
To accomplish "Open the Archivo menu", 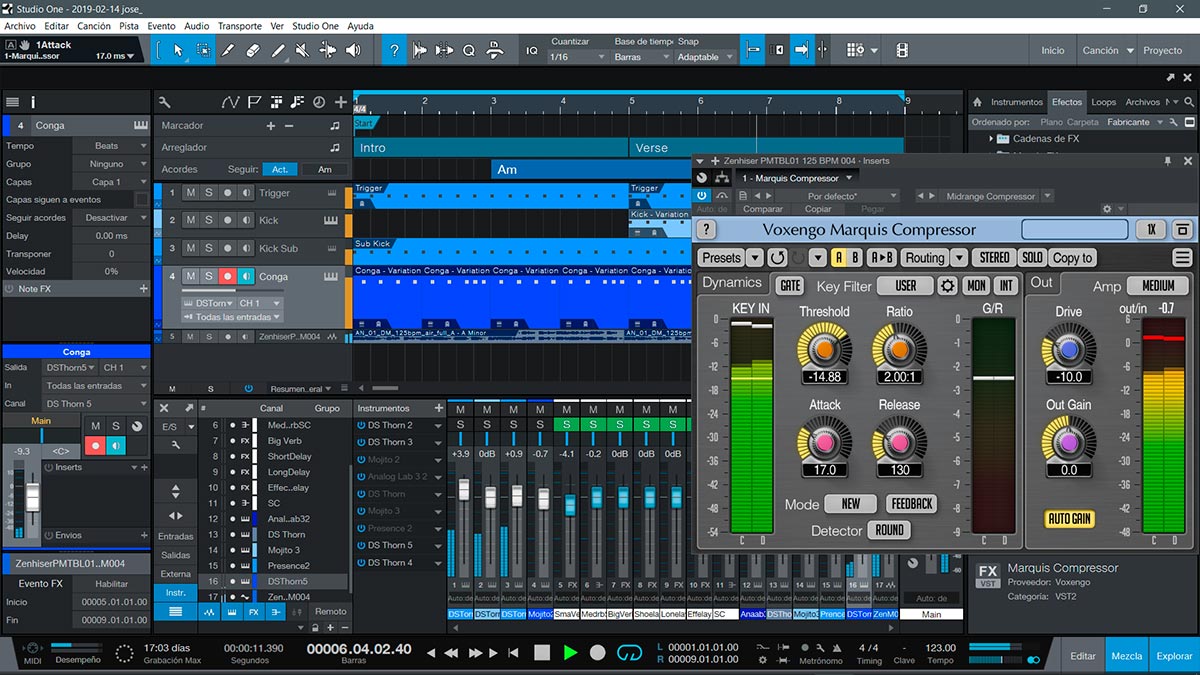I will click(20, 26).
